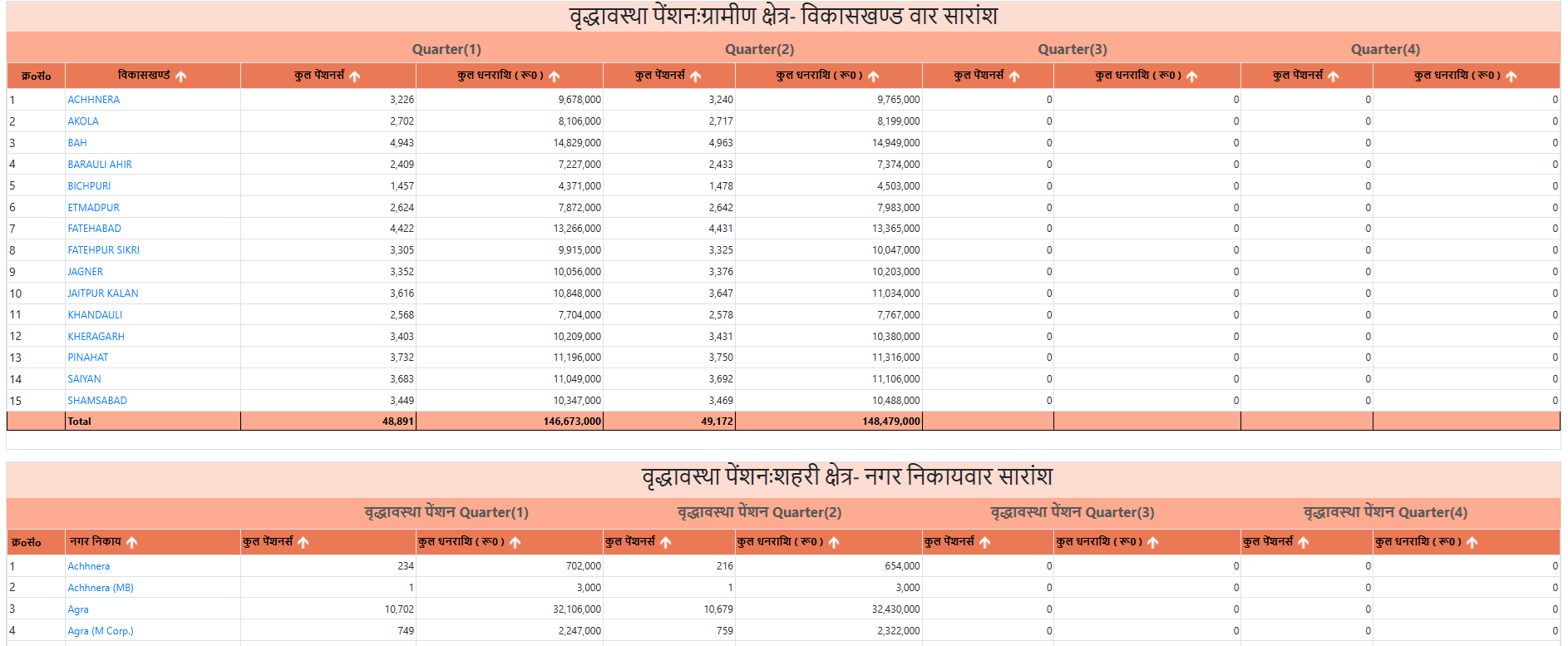Click Quarter(3) कुल धनराशि sort arrow in rural table
This screenshot has width=1568, height=646.
click(1192, 76)
